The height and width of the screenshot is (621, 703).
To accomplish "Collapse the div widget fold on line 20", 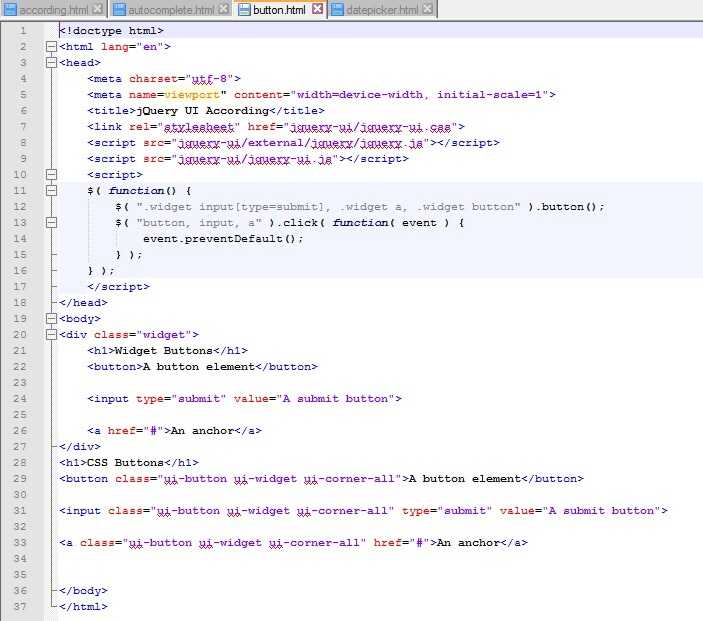I will [52, 334].
